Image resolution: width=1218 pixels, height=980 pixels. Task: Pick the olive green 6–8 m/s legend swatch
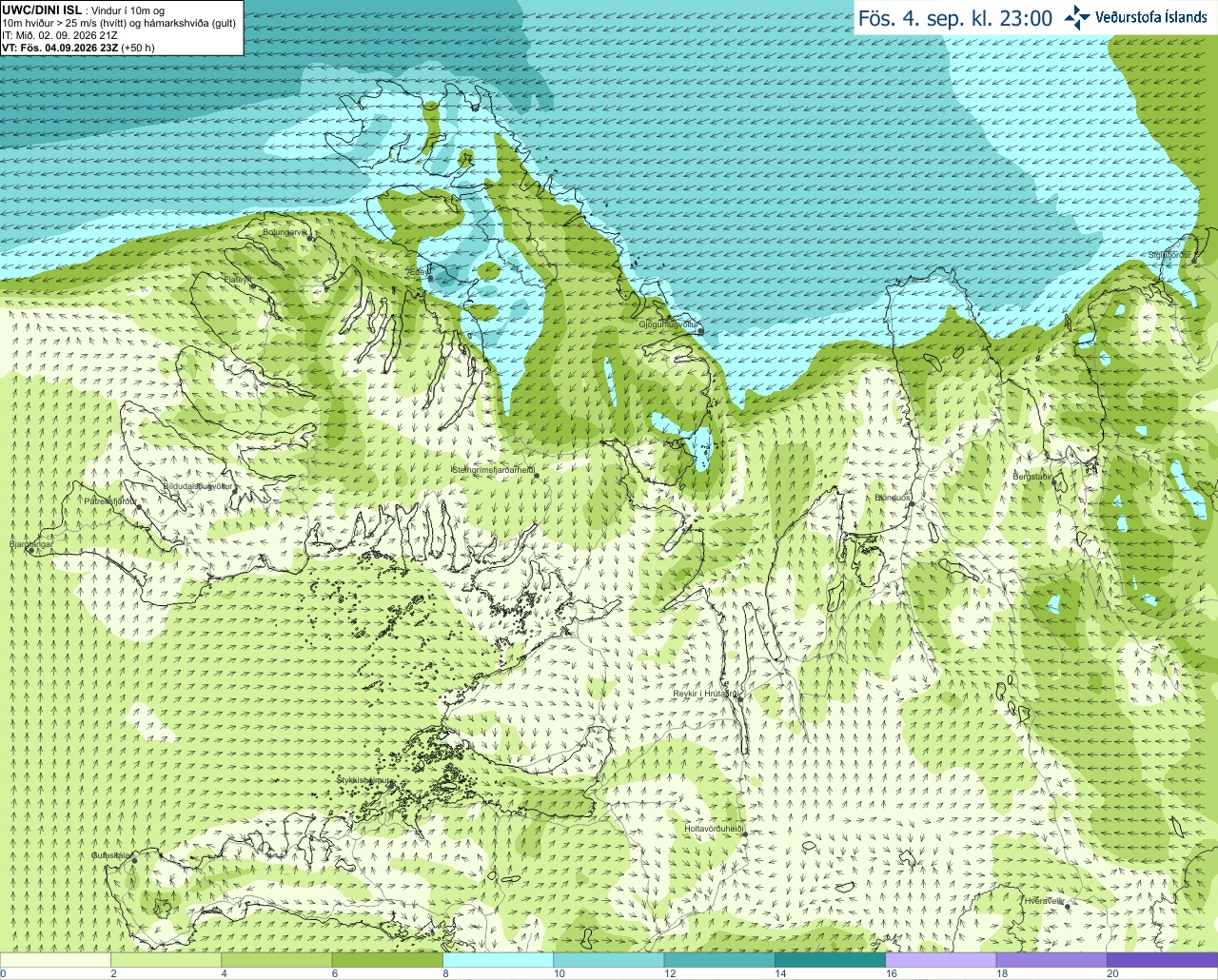[388, 960]
